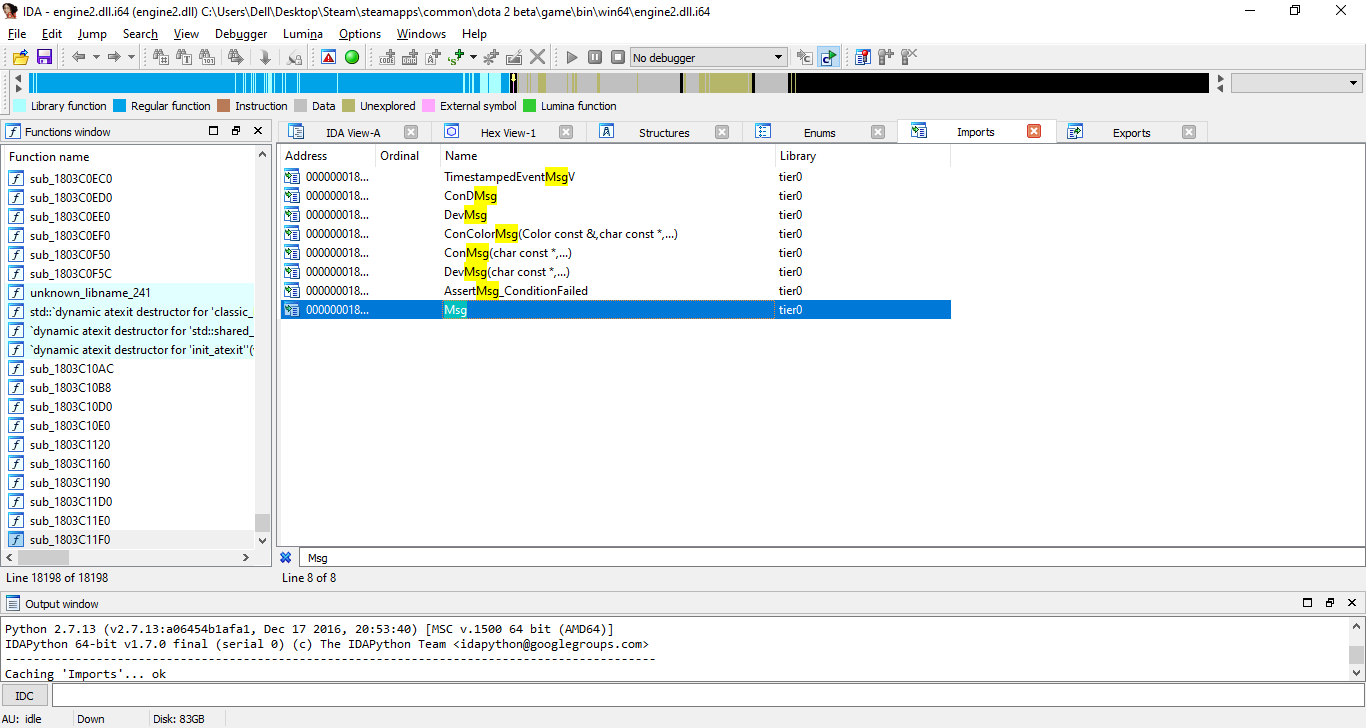Terminate the process with the stop icon

point(618,57)
